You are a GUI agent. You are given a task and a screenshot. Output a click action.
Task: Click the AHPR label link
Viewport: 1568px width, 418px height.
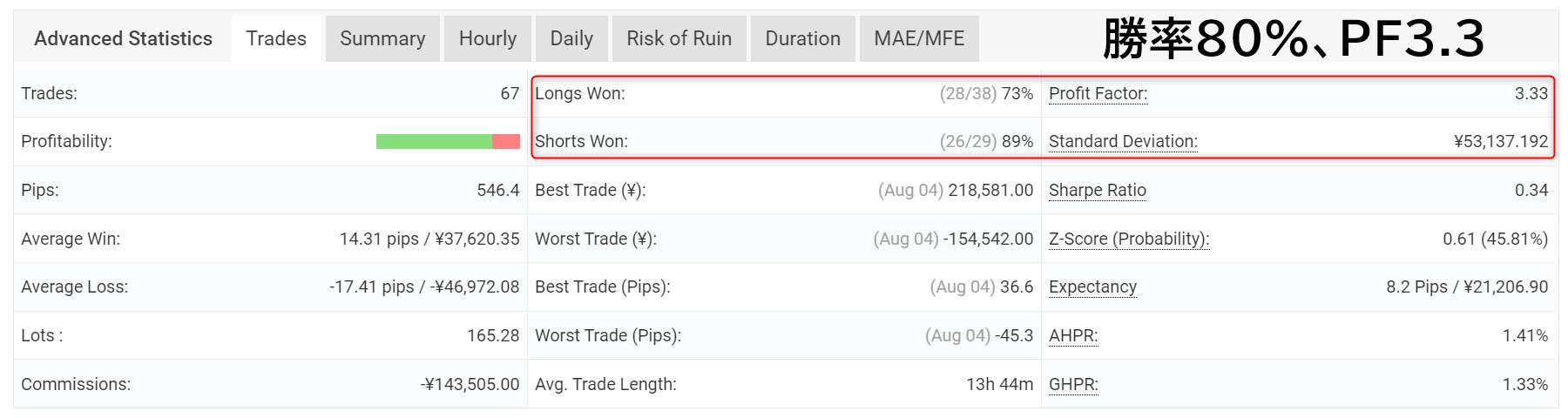tap(1073, 335)
